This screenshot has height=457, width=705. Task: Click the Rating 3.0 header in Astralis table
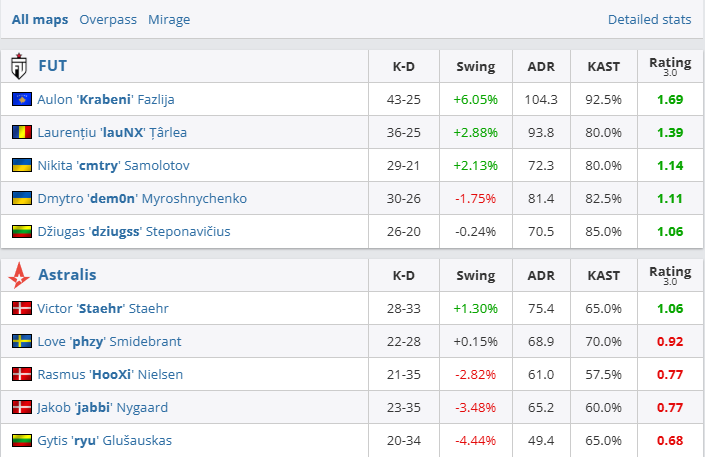point(669,274)
